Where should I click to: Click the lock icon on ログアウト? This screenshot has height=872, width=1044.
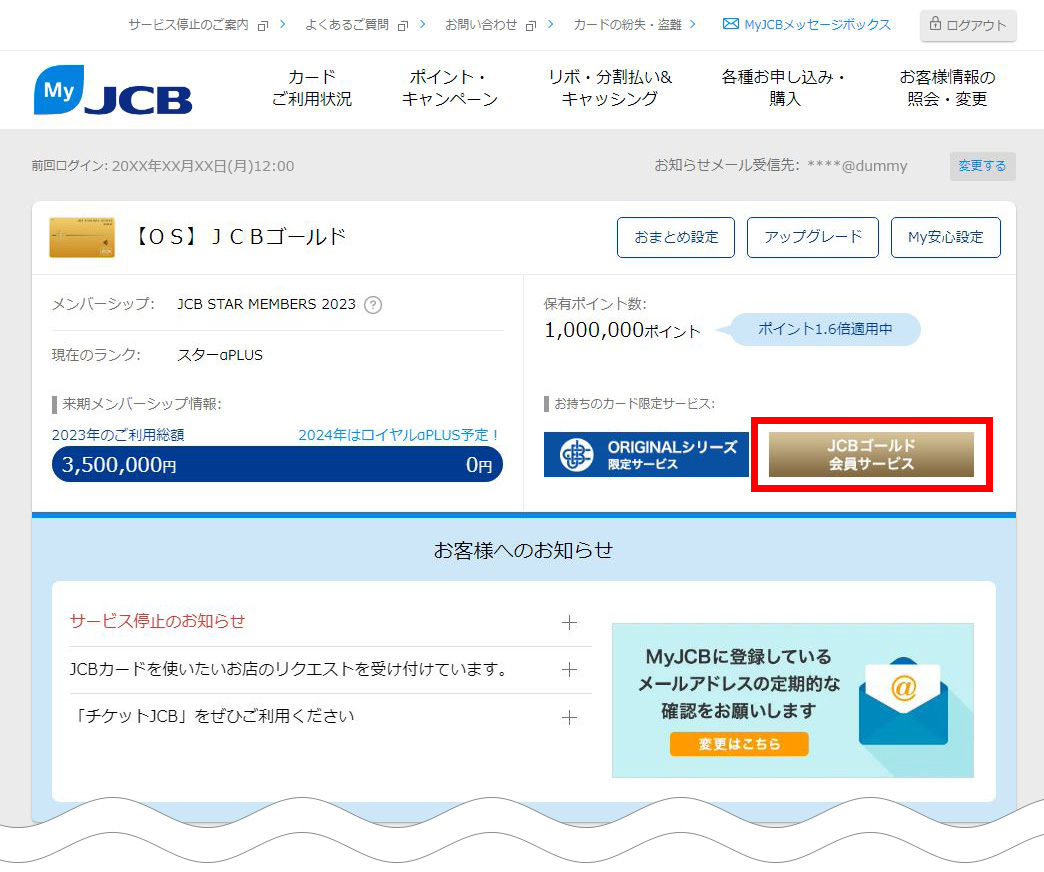click(x=935, y=24)
